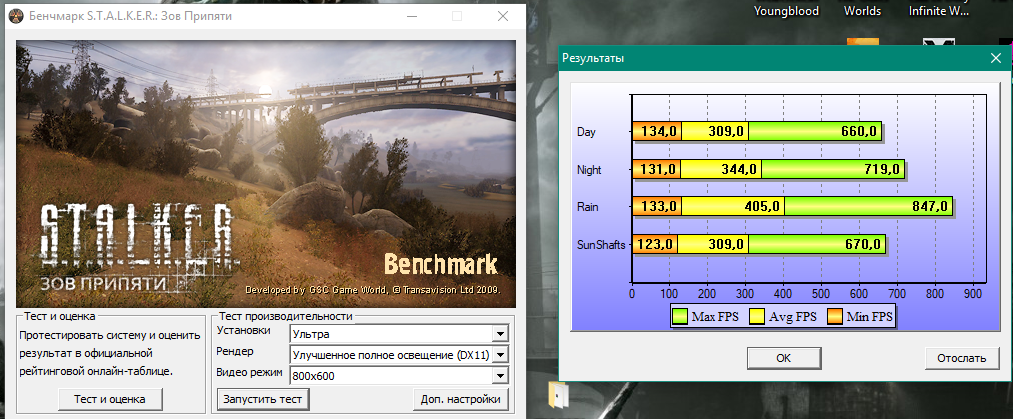Click the Запустить тест button
Image resolution: width=1013 pixels, height=419 pixels.
pos(263,399)
